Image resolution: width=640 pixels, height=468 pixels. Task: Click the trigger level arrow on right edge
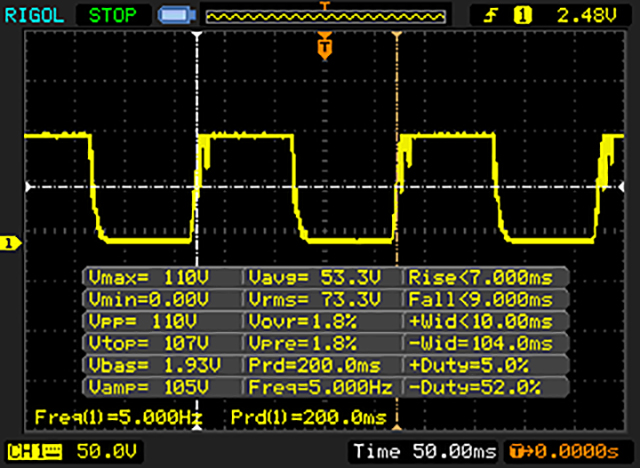[x=621, y=187]
